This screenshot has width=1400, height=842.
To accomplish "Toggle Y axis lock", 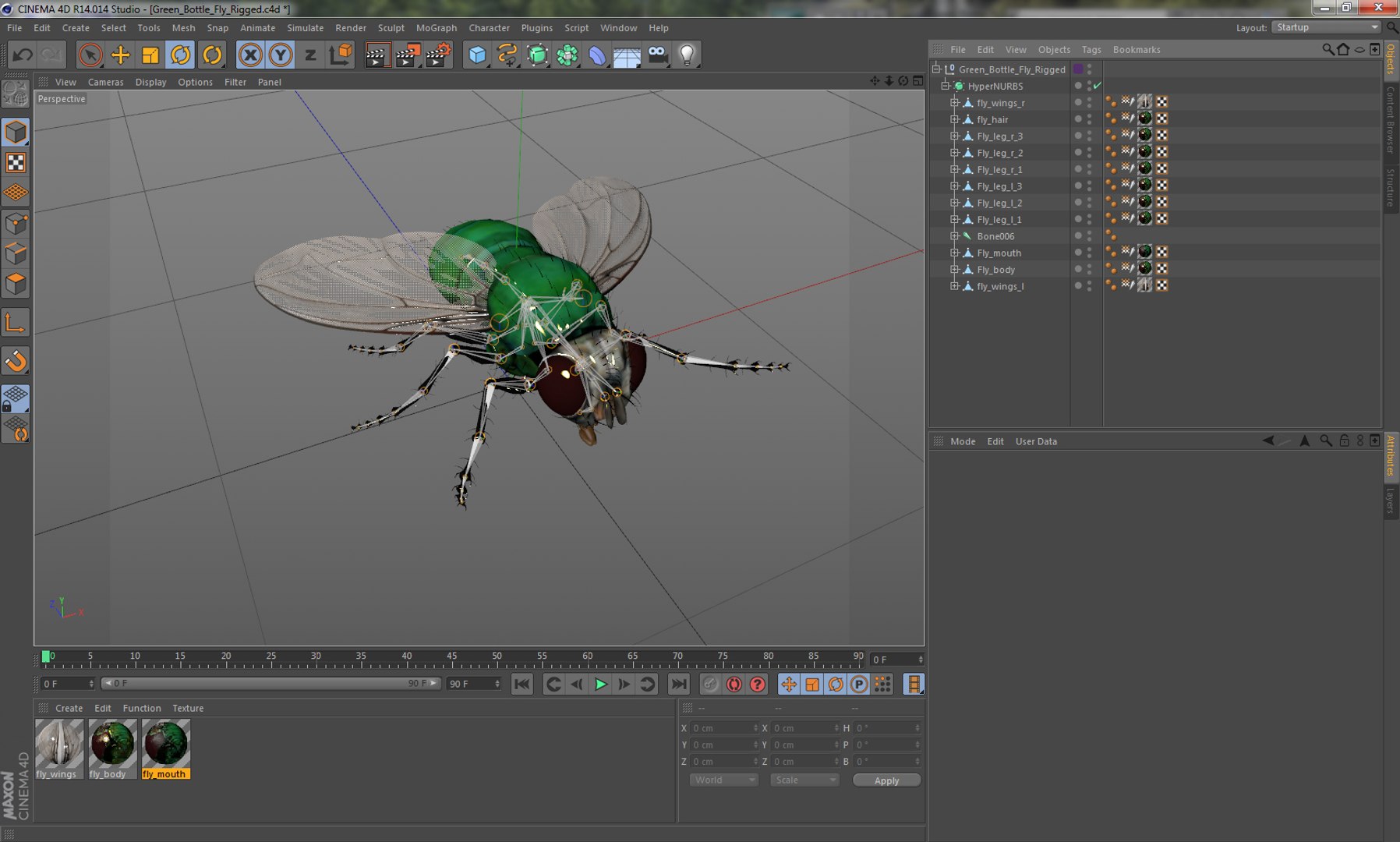I will [281, 55].
